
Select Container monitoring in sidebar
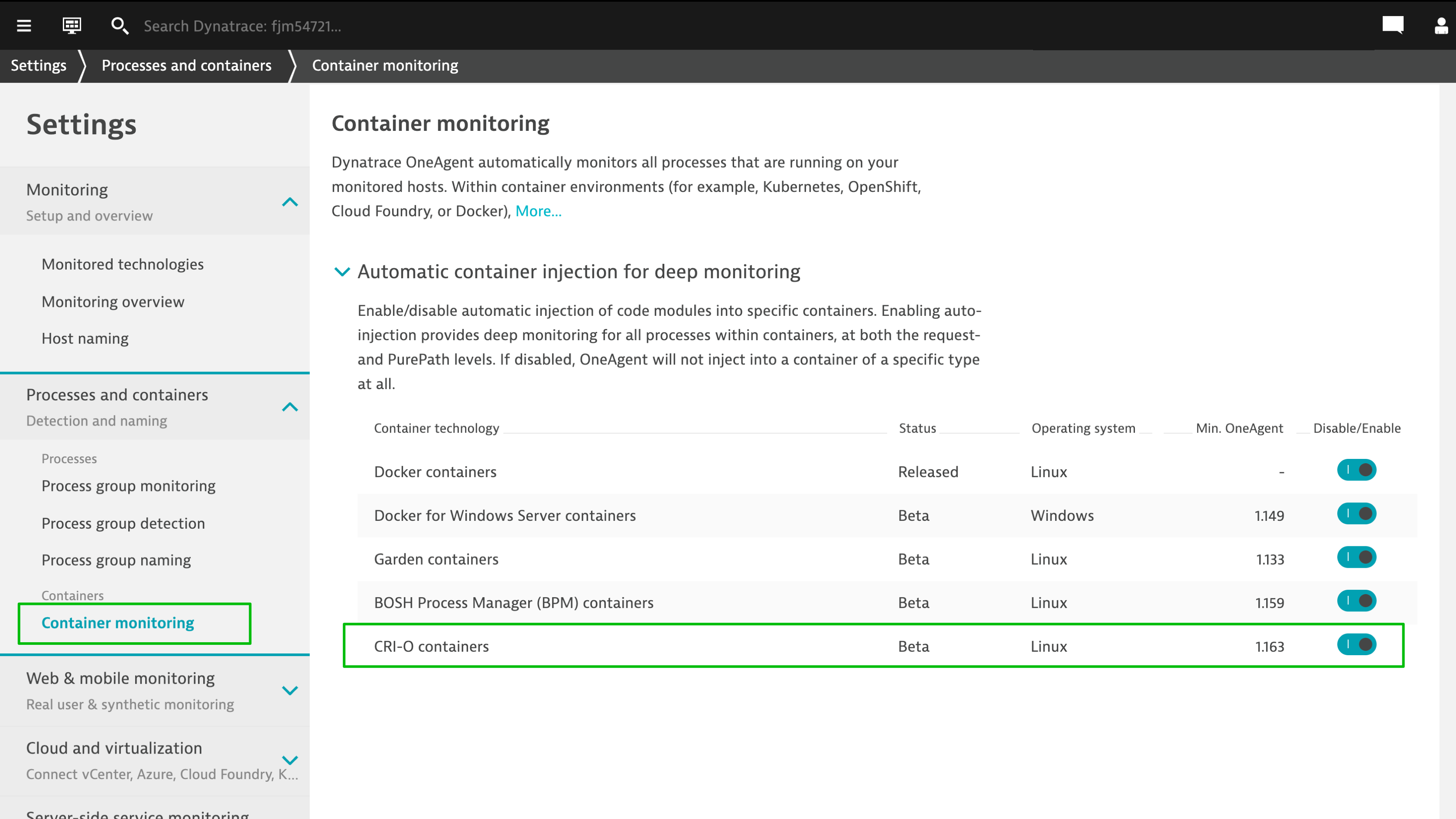click(117, 623)
